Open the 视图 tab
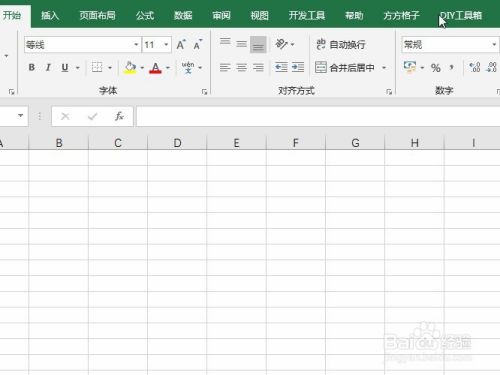The image size is (500, 375). [259, 15]
